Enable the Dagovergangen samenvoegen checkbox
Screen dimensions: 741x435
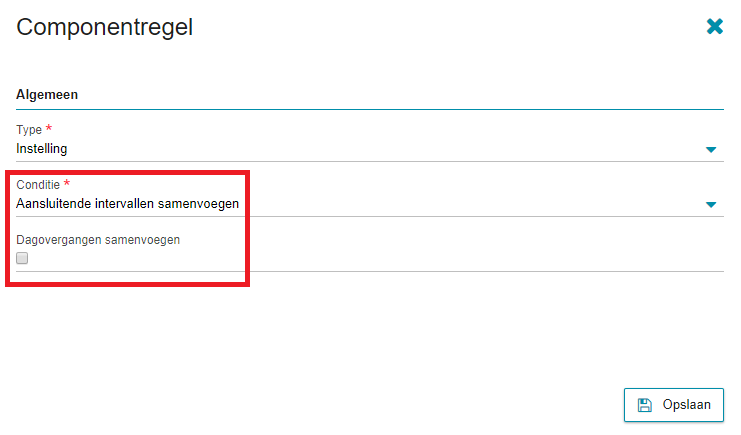point(22,258)
